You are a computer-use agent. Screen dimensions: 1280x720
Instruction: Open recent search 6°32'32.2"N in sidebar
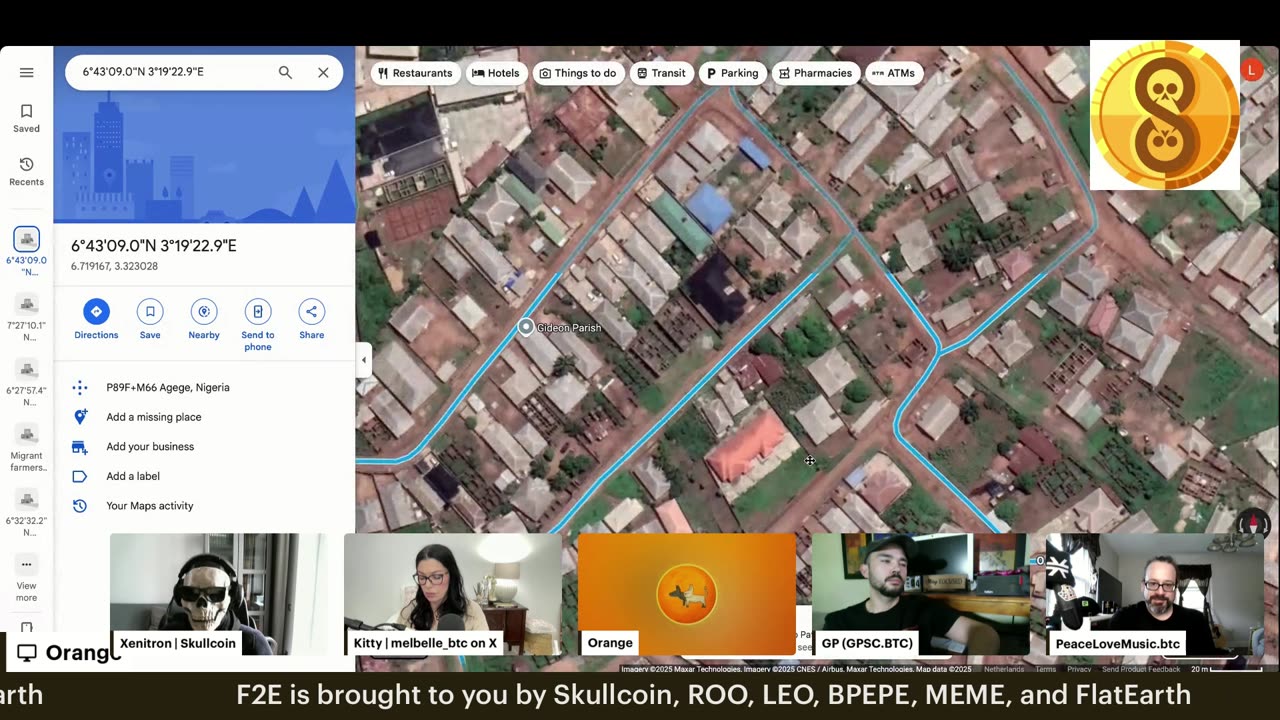[27, 511]
